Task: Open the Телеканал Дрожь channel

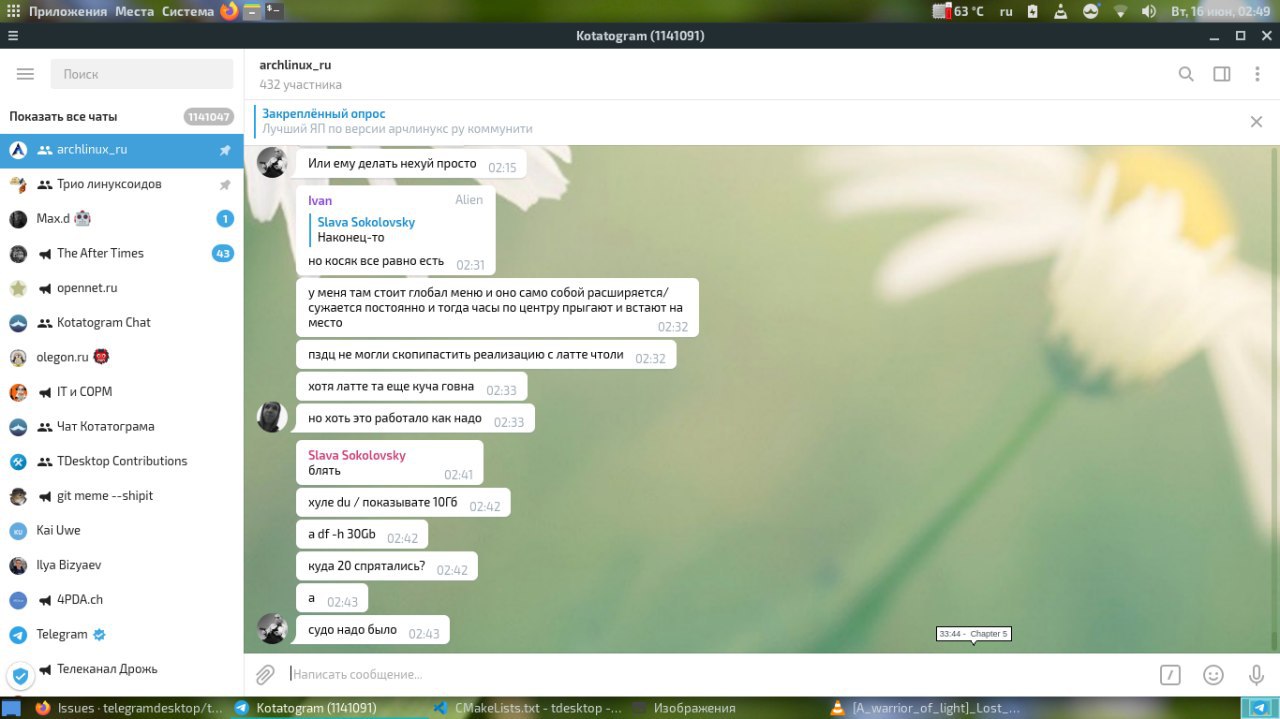Action: (121, 669)
